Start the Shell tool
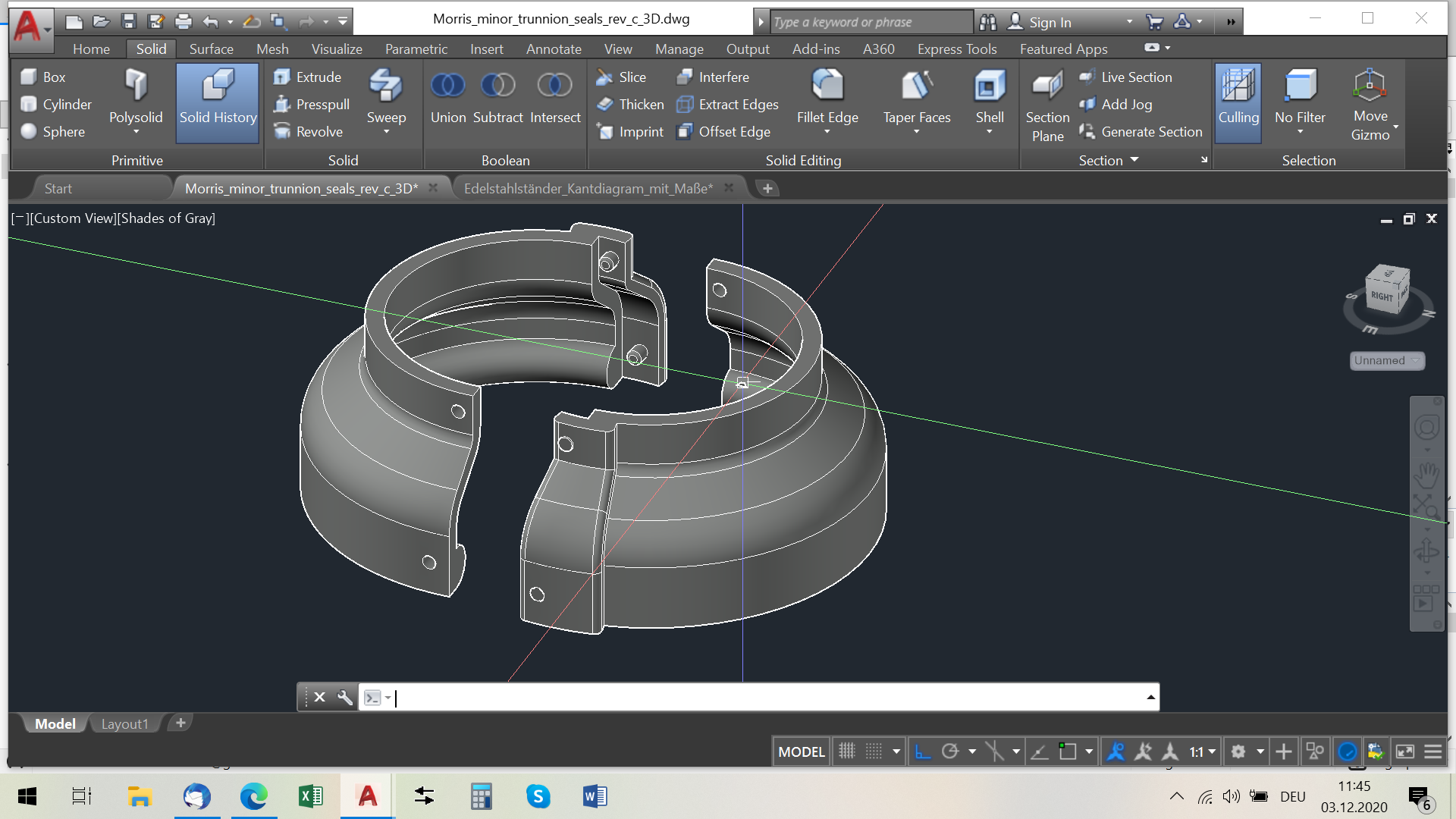This screenshot has height=819, width=1456. click(x=990, y=97)
